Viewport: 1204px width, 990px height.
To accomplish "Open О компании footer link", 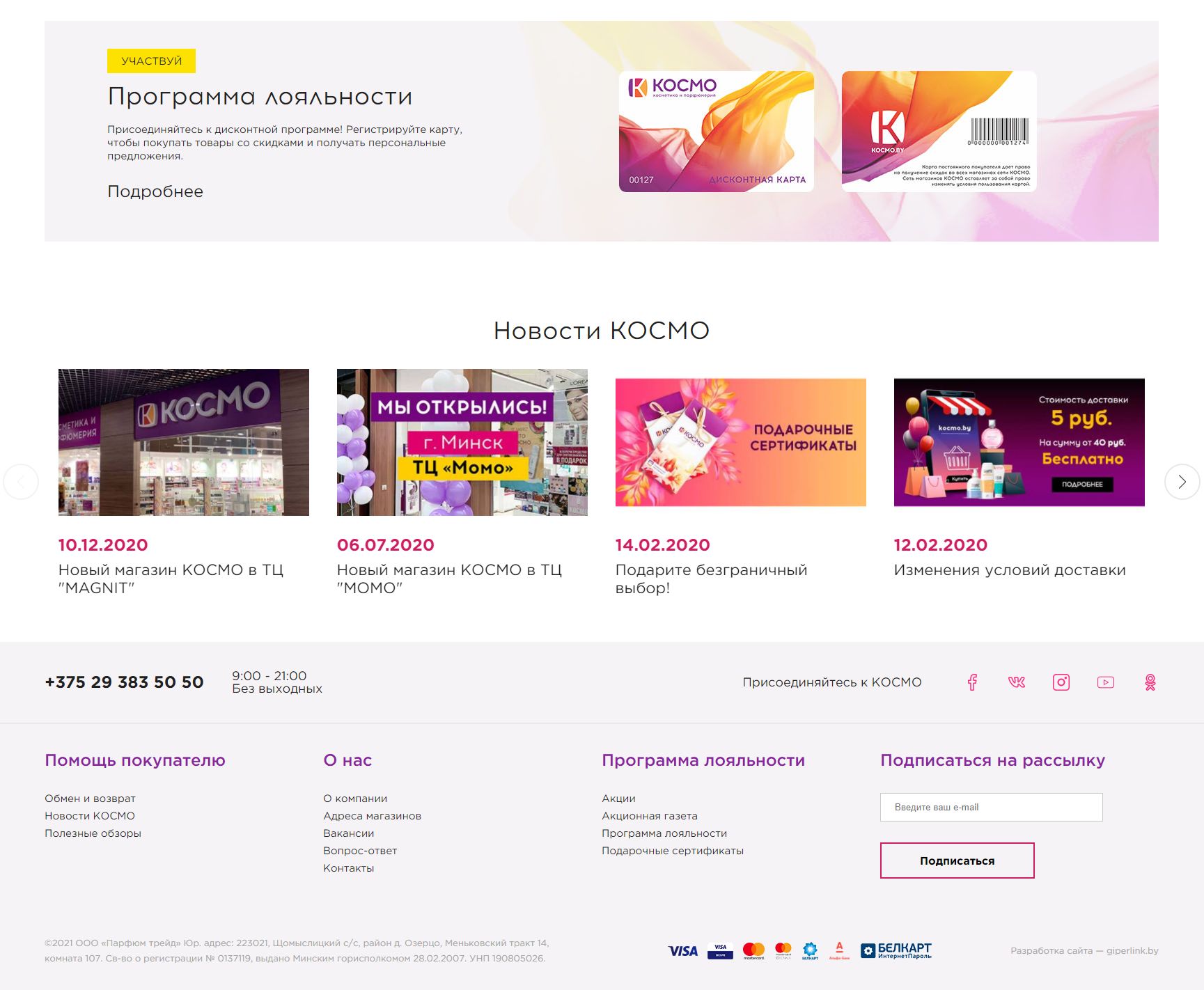I will (355, 799).
